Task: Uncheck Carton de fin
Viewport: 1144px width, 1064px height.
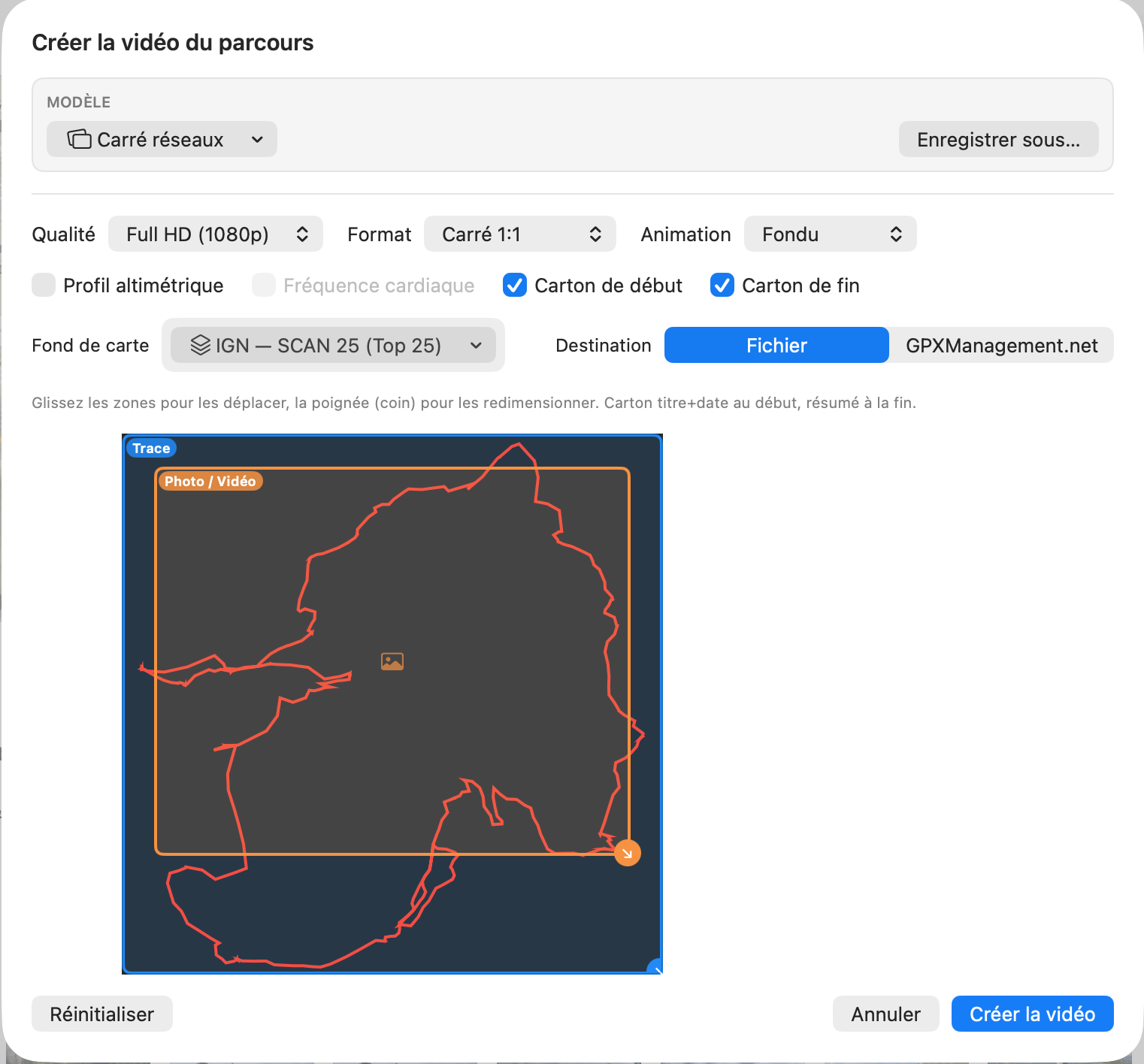Action: (x=722, y=286)
